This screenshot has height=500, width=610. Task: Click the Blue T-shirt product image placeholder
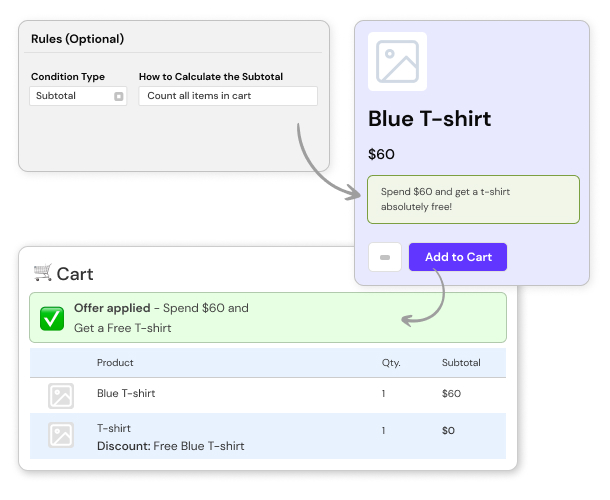coord(397,61)
